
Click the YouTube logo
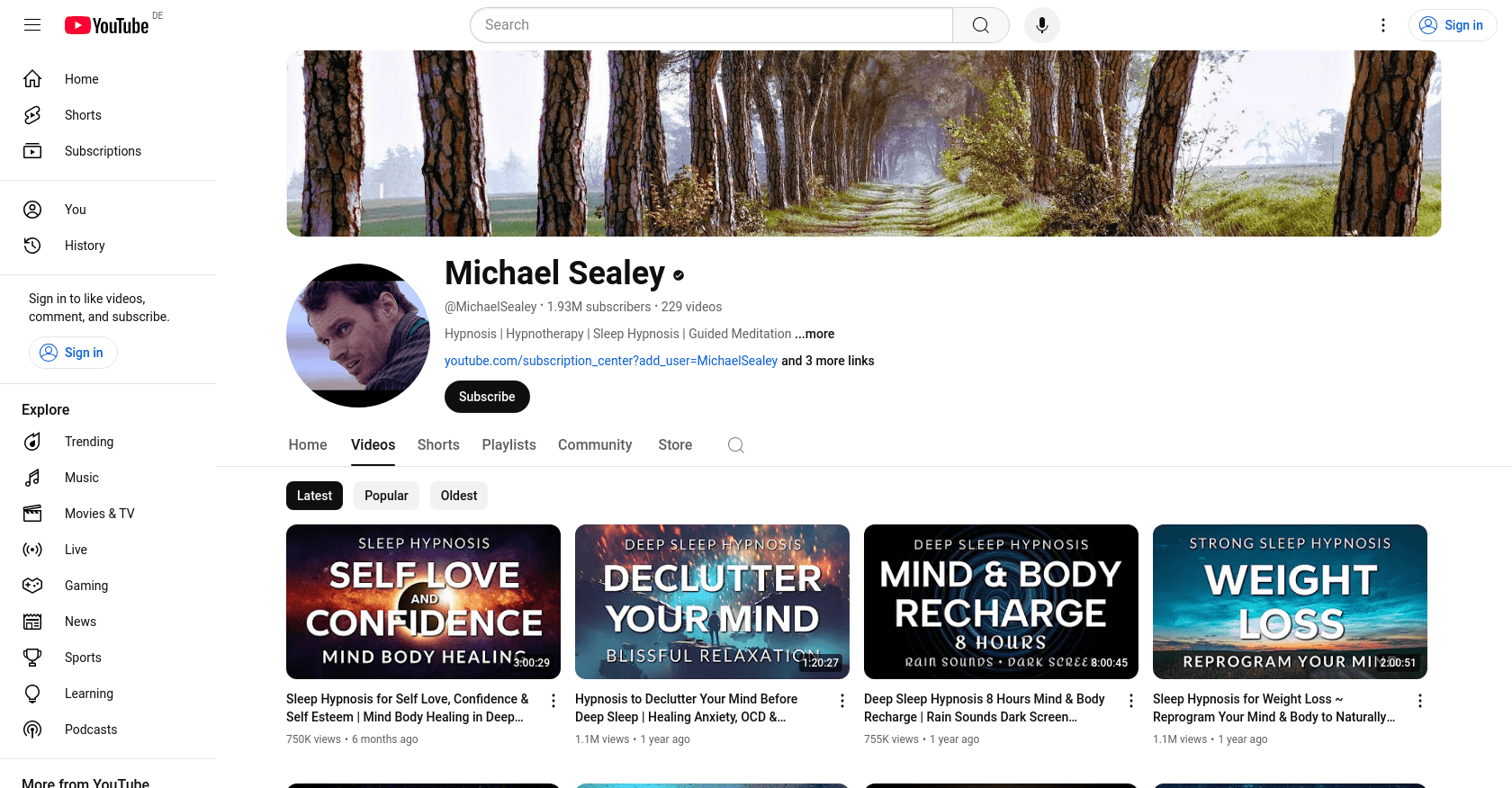click(x=106, y=25)
